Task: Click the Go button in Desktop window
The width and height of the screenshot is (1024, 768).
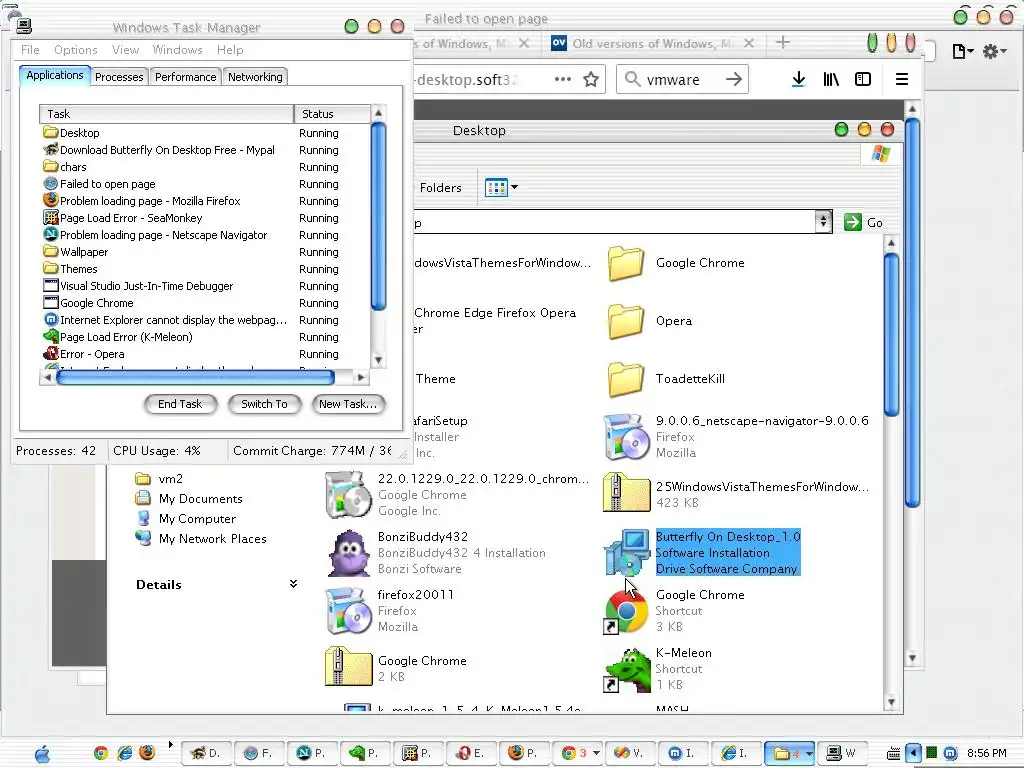Action: point(863,223)
